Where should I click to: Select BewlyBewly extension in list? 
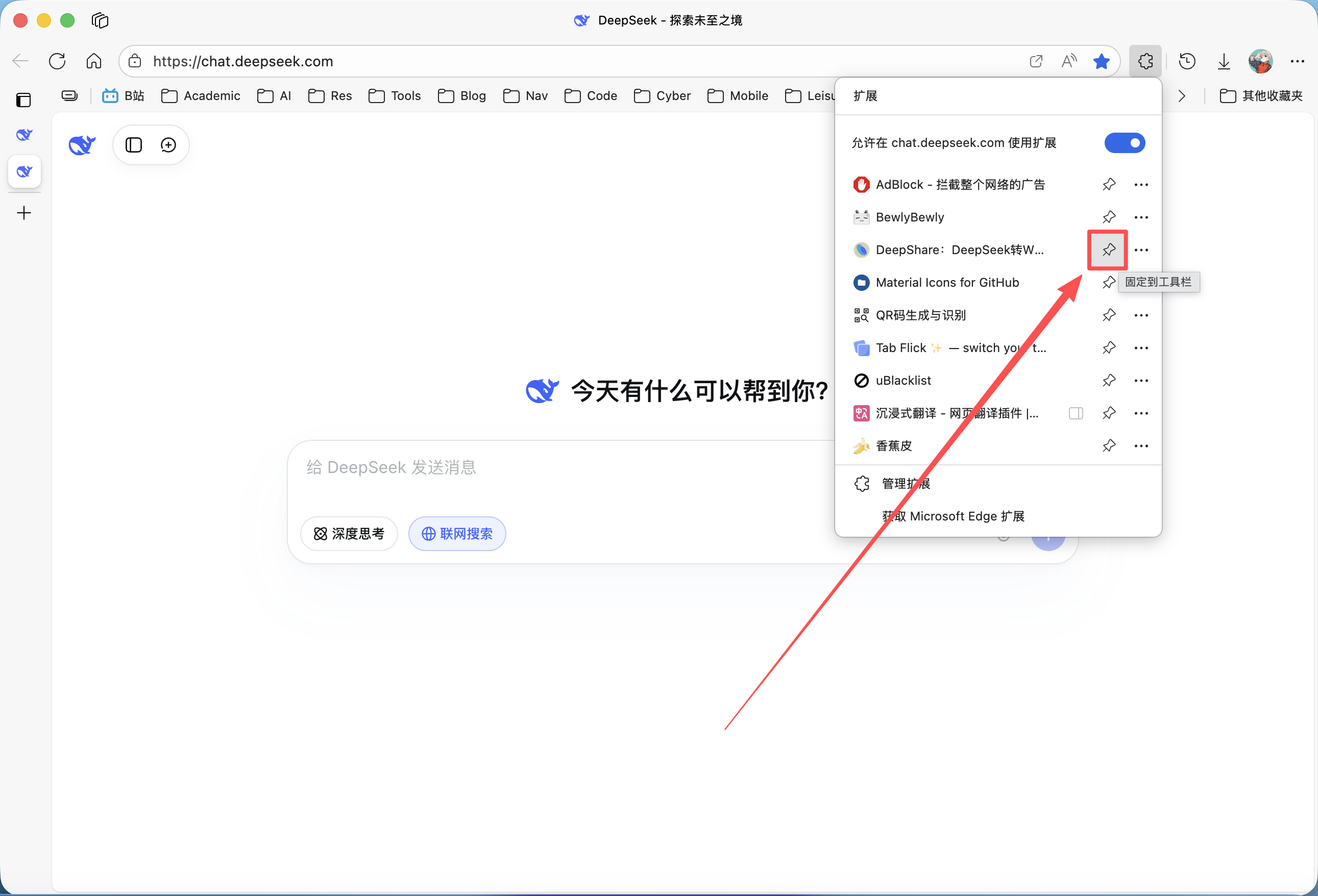click(910, 217)
